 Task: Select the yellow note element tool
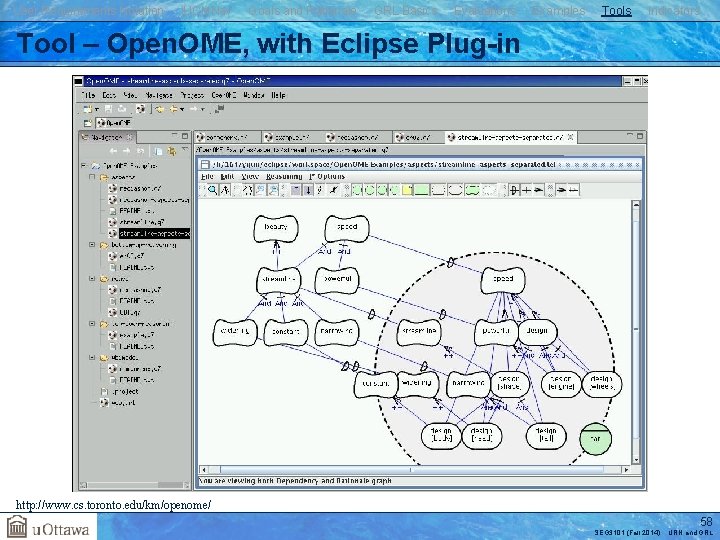coord(407,190)
